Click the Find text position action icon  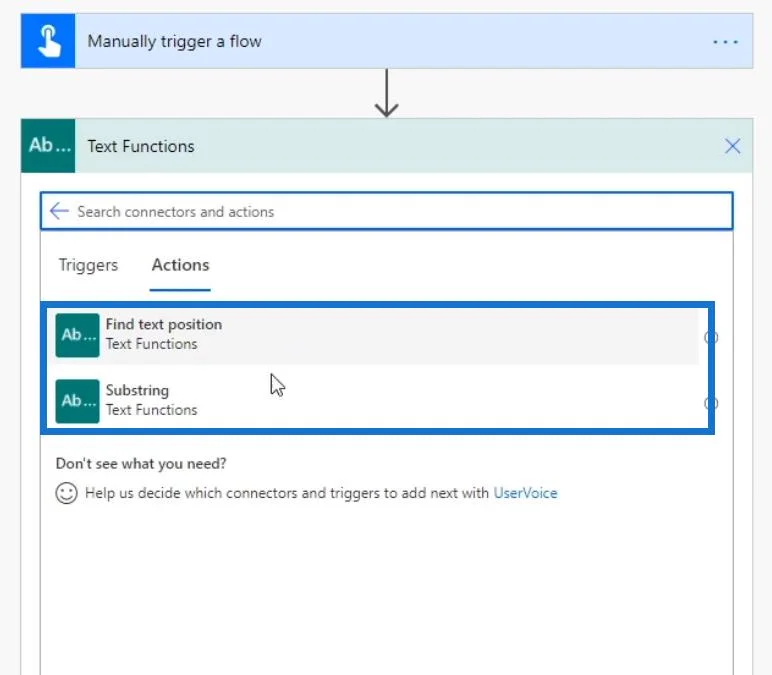(x=77, y=335)
